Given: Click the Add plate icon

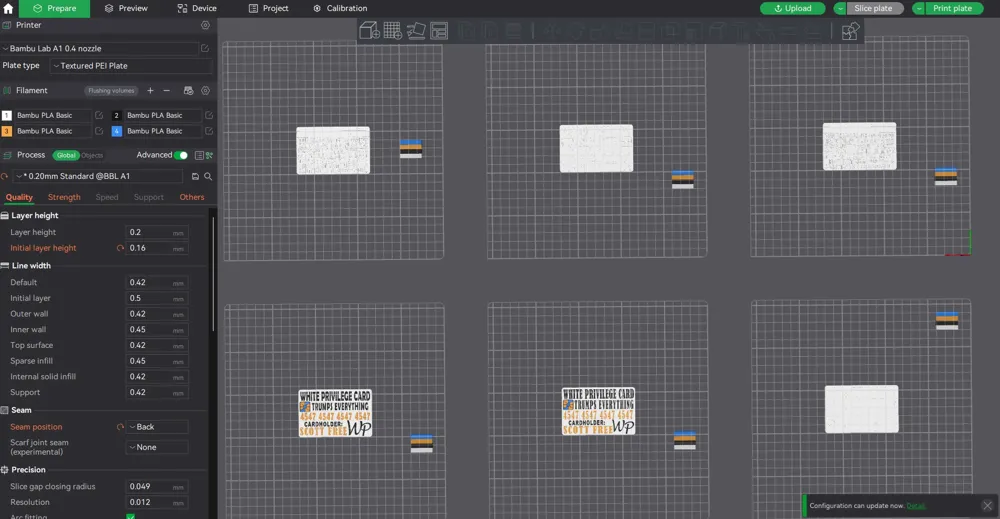Looking at the screenshot, I should click(x=393, y=31).
